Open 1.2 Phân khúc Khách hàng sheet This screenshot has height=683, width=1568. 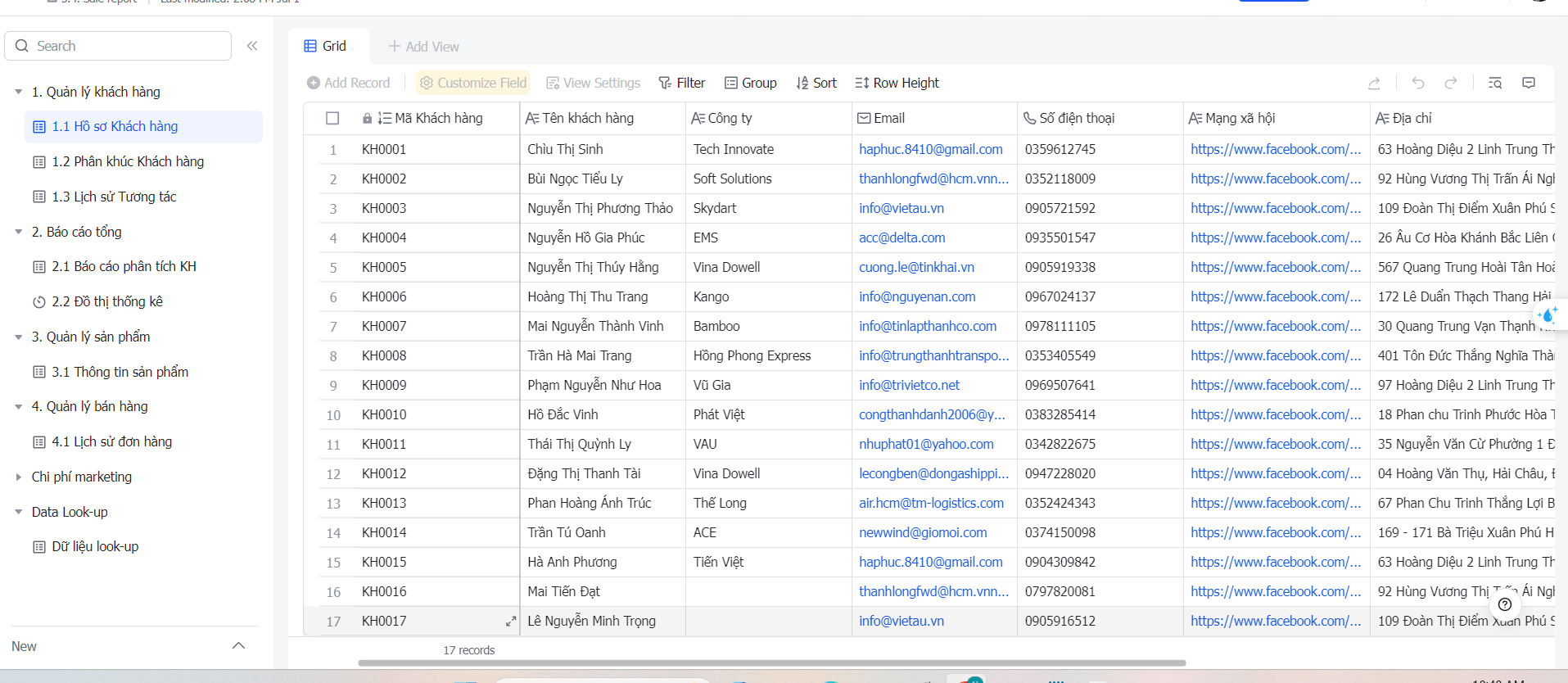pos(128,161)
